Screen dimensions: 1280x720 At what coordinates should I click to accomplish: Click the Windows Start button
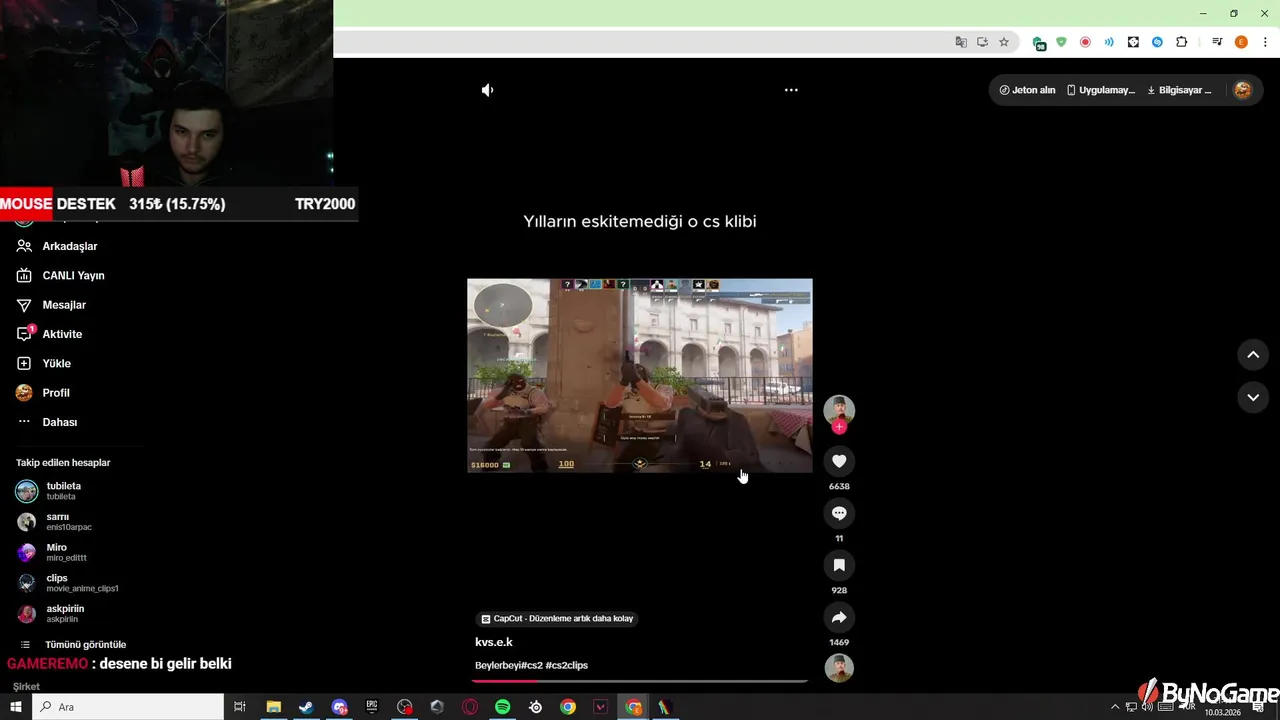(16, 707)
